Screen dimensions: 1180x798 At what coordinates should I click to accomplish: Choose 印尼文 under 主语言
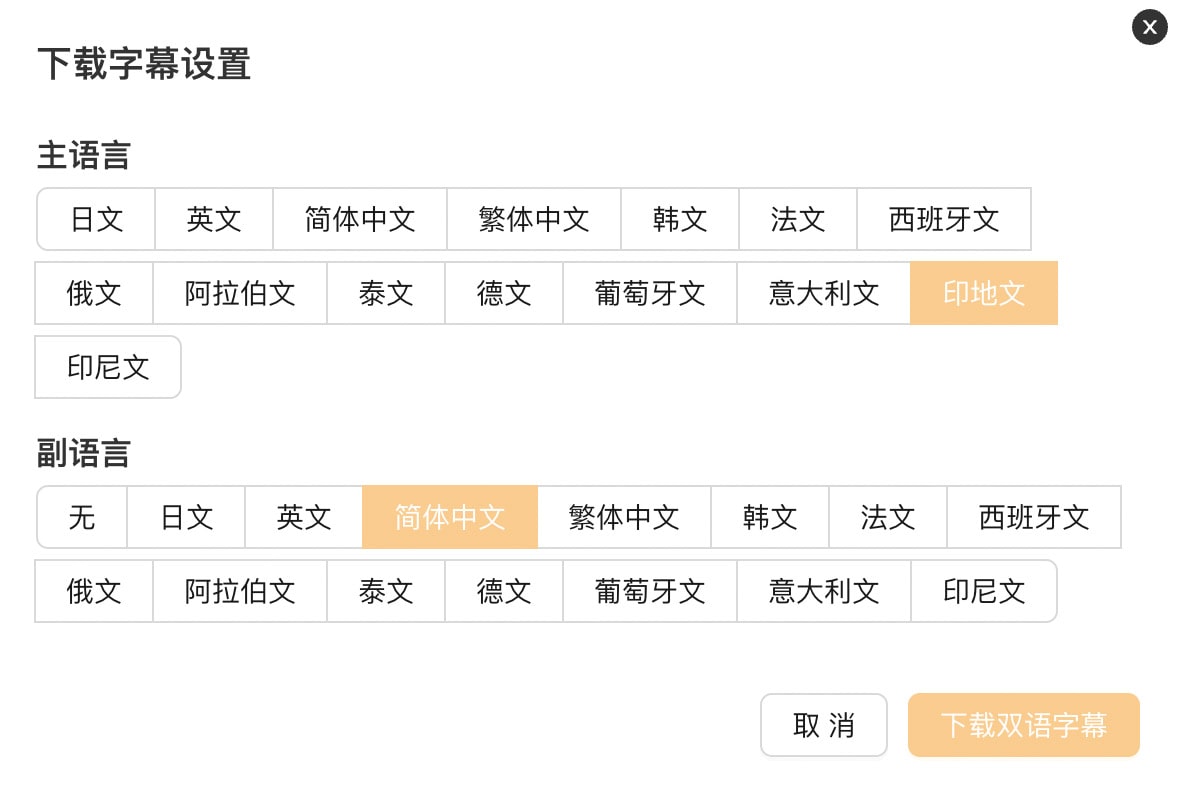[x=107, y=367]
